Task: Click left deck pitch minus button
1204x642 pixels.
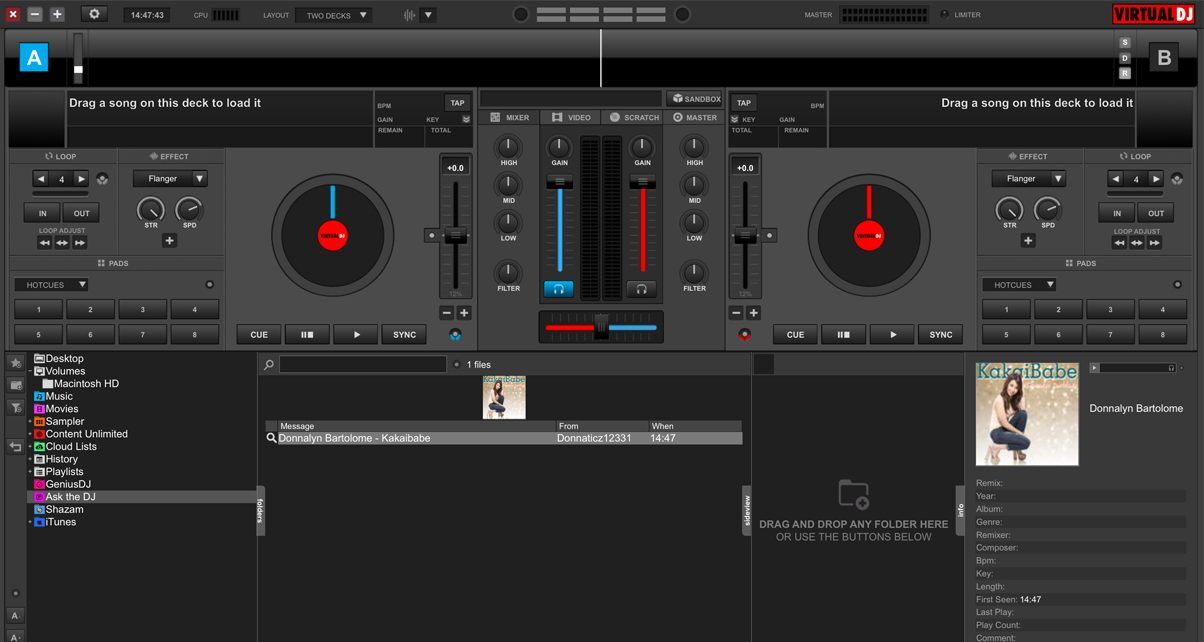Action: [447, 313]
